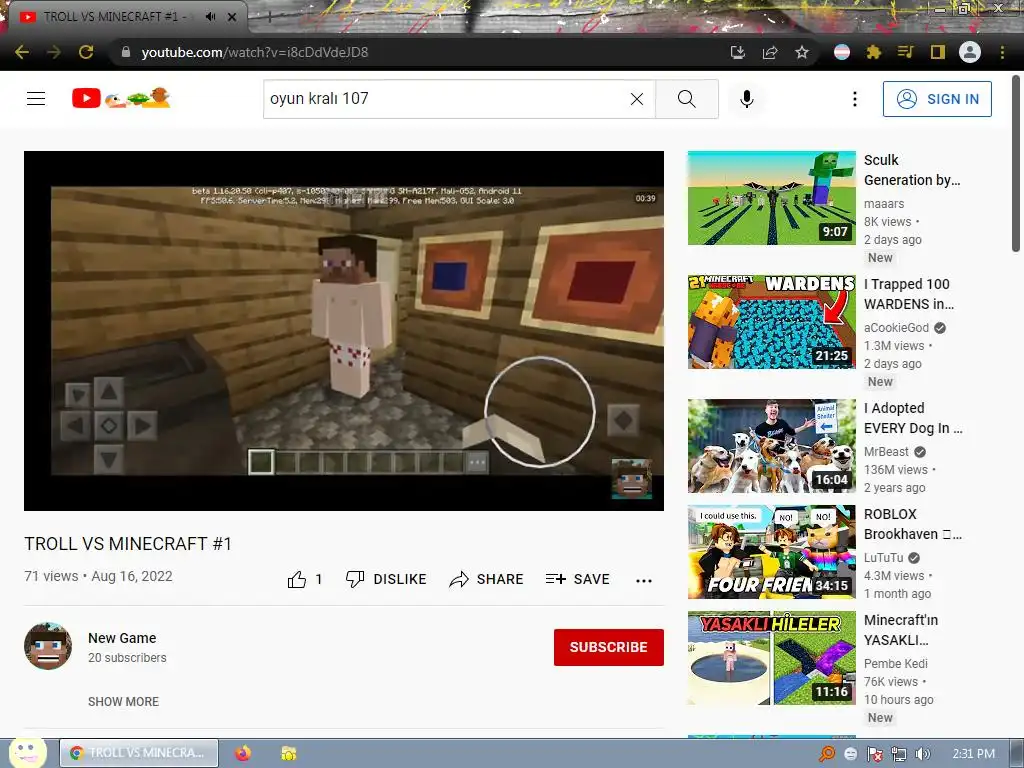Click the SIGN IN button
This screenshot has height=768, width=1024.
point(937,99)
